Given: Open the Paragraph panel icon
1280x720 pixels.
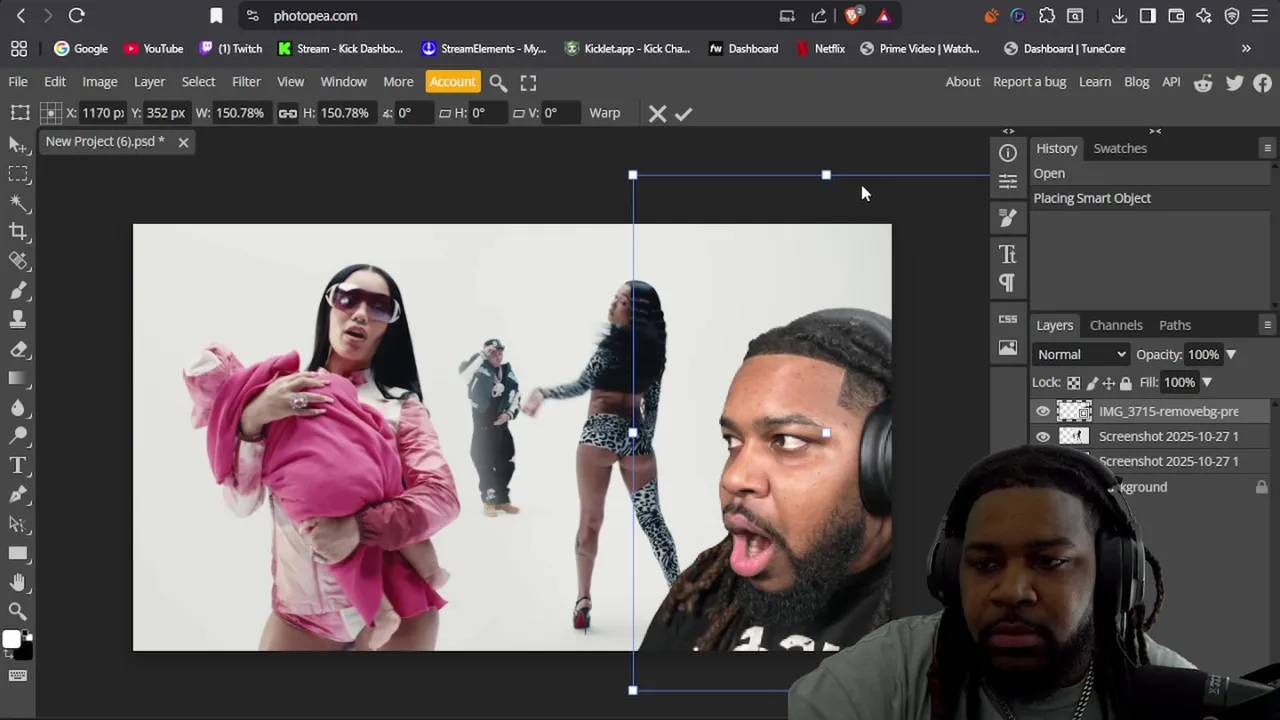Looking at the screenshot, I should pyautogui.click(x=1007, y=282).
